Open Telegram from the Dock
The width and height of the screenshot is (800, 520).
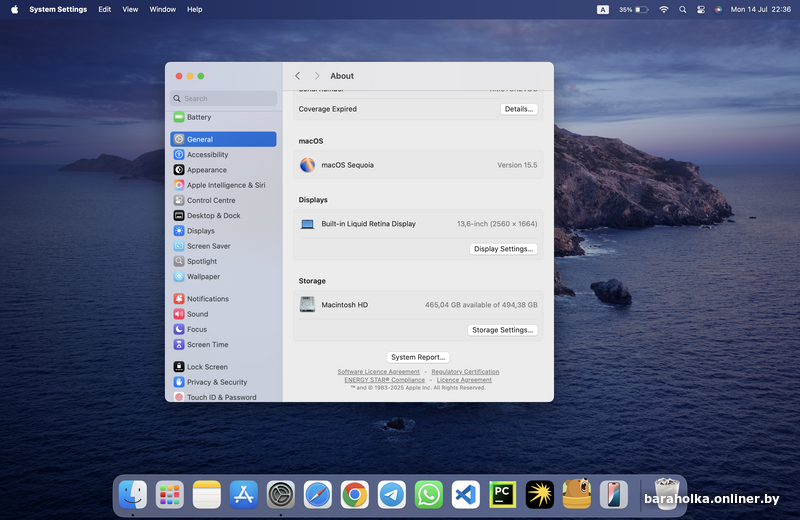pos(392,494)
